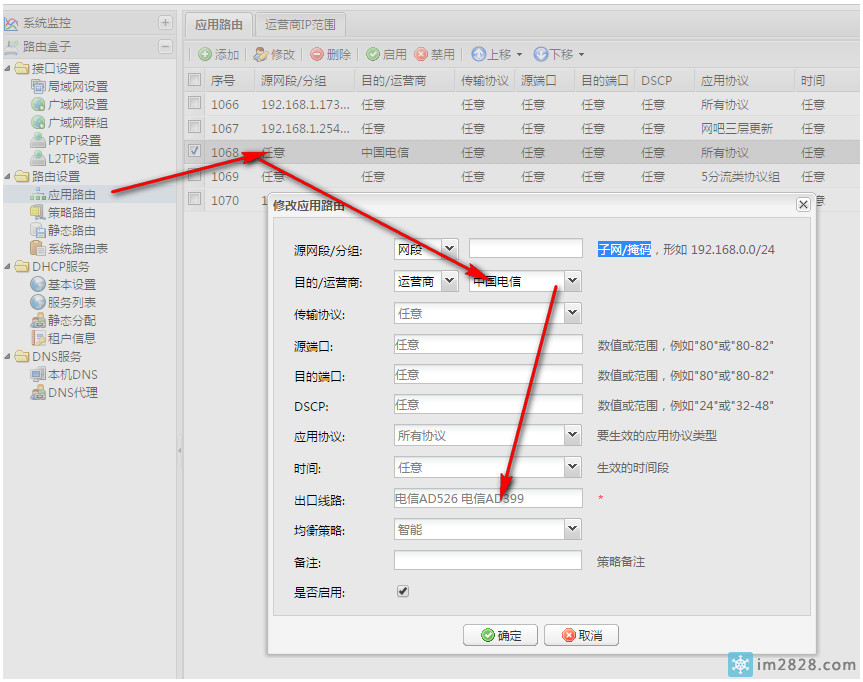Uncheck row 1068 in the routing table
863x682 pixels.
click(194, 153)
